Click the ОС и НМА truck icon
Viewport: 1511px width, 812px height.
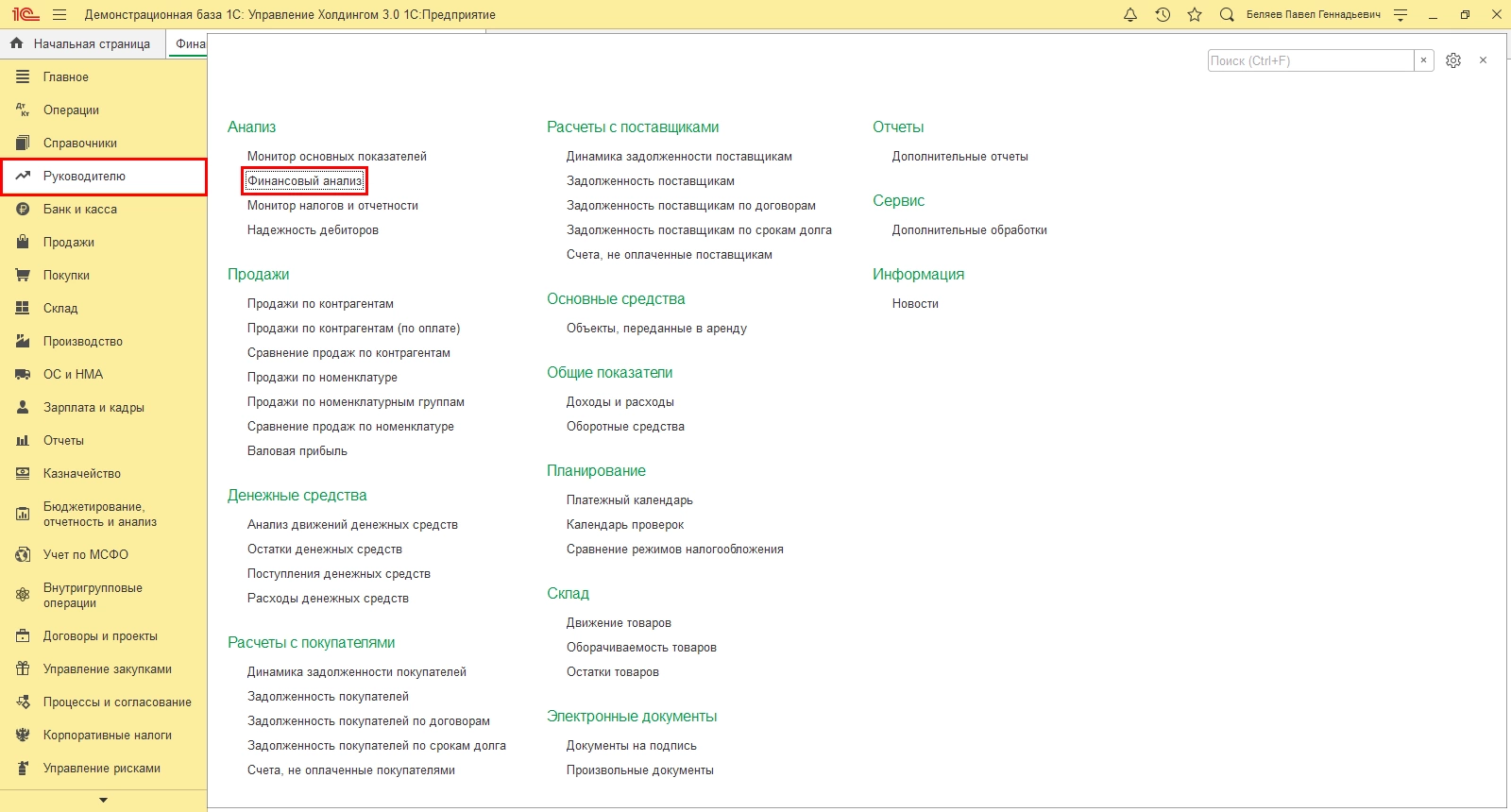(x=23, y=374)
